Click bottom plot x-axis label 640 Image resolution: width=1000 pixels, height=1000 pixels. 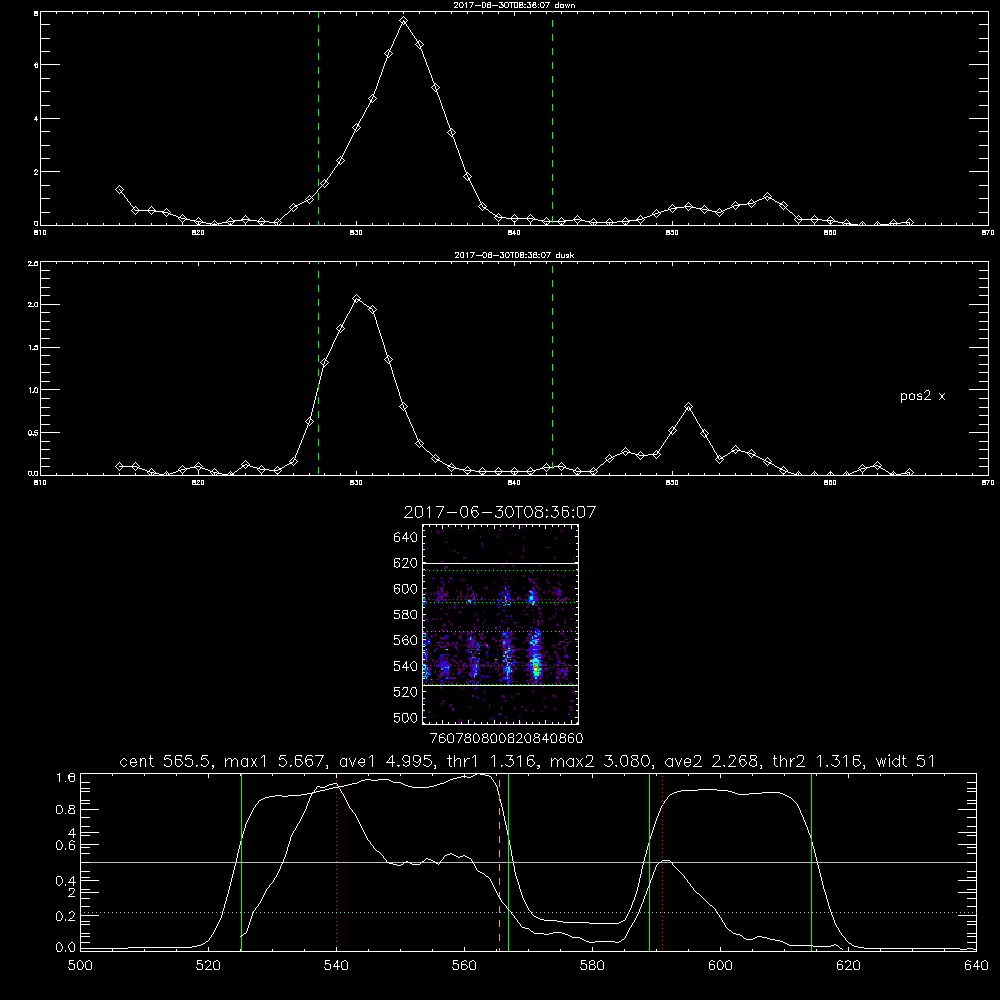[x=976, y=966]
